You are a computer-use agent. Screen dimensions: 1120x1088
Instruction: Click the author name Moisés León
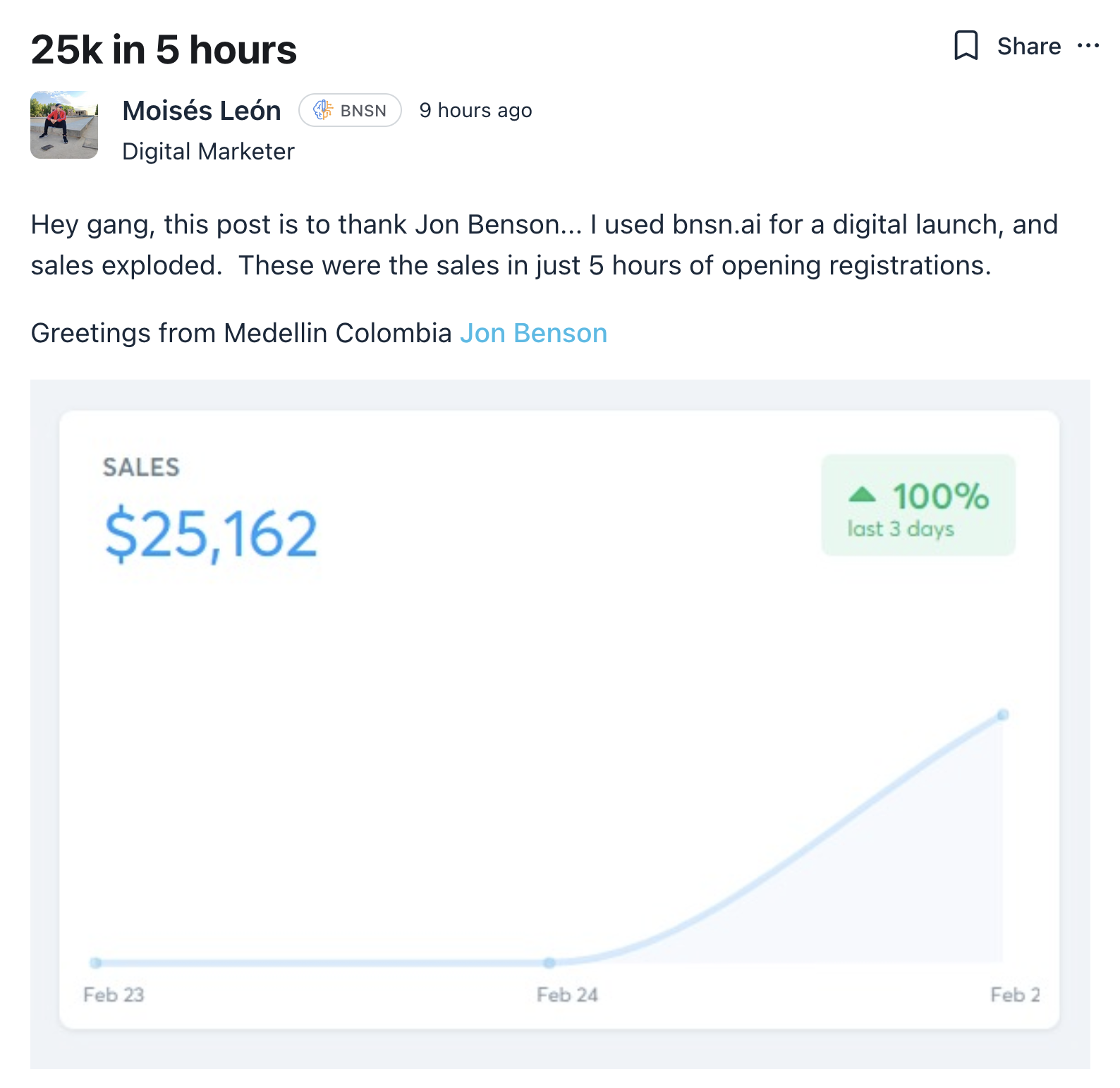coord(202,111)
